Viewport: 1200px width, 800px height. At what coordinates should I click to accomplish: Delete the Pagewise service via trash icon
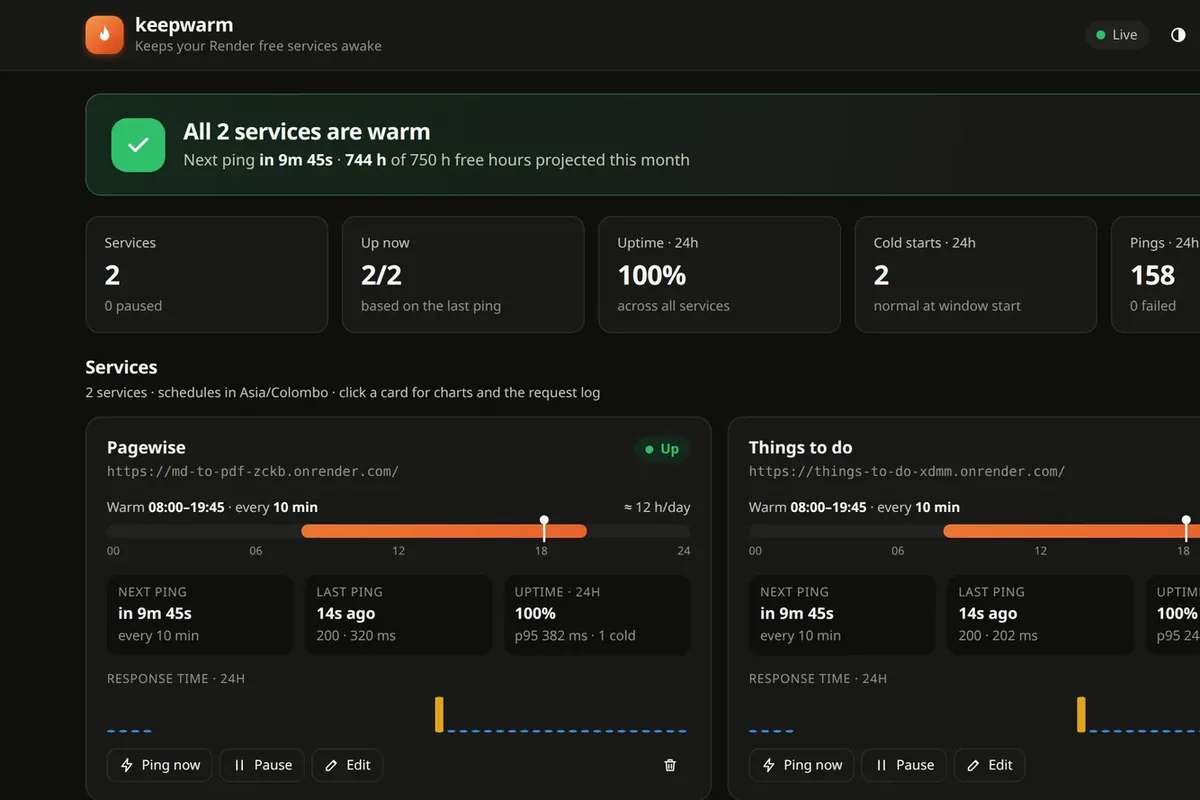[670, 765]
